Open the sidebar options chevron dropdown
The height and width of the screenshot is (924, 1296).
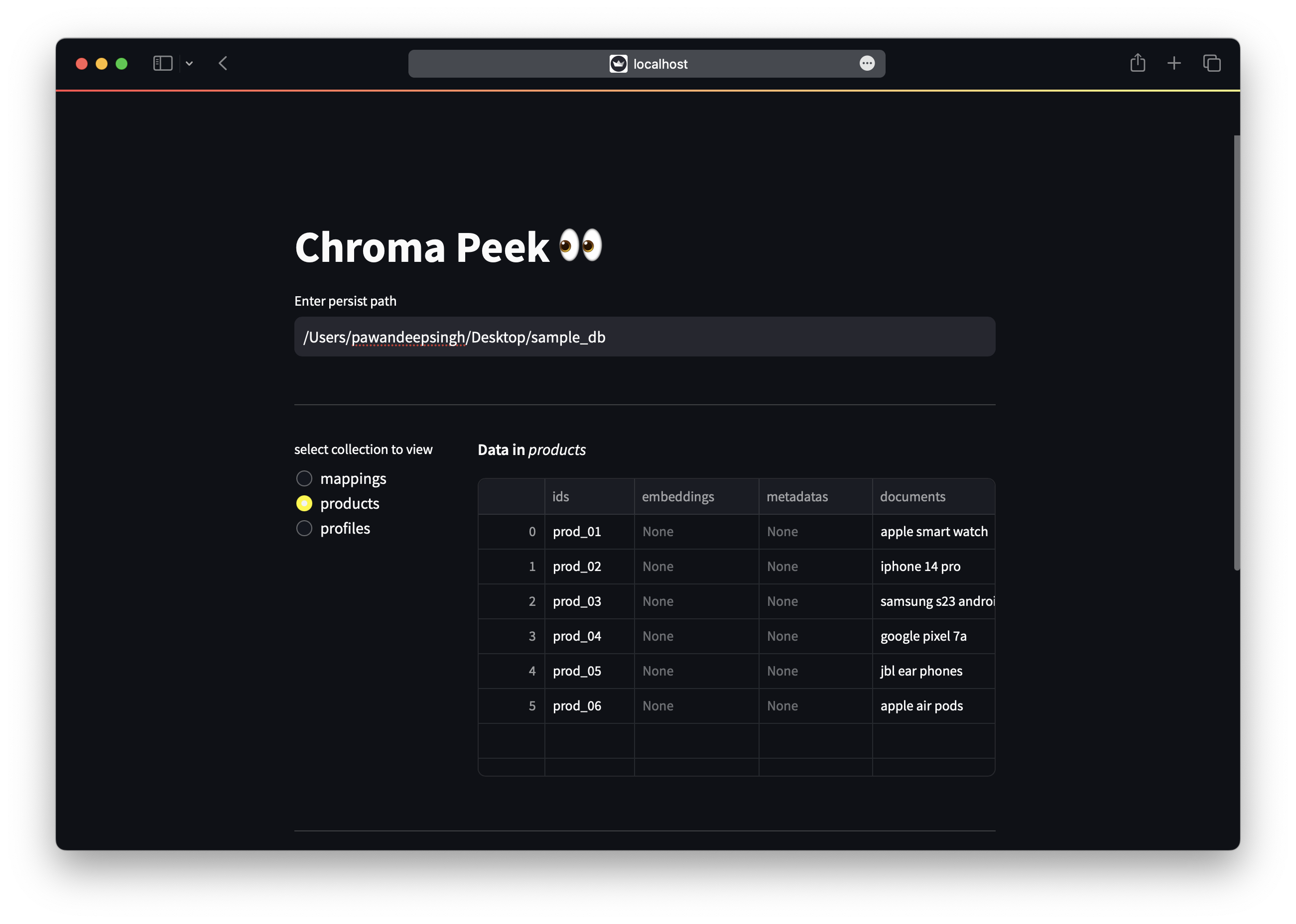click(190, 64)
